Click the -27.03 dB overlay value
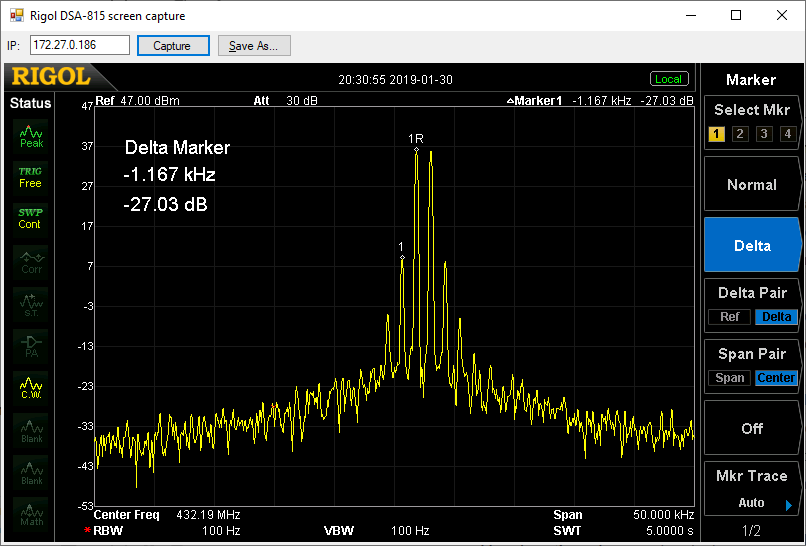The width and height of the screenshot is (806, 546). (165, 205)
